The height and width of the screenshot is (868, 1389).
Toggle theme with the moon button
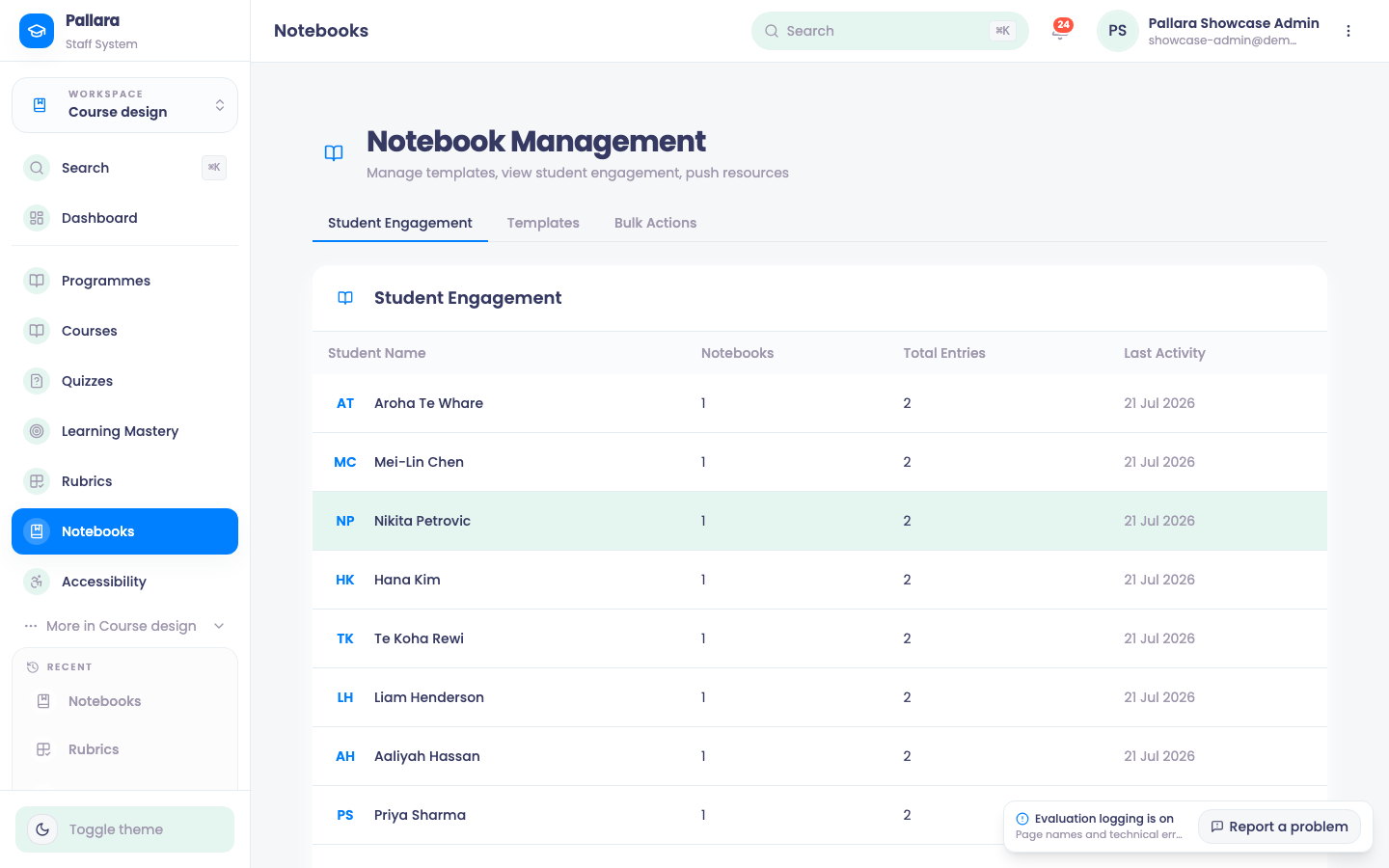42,829
